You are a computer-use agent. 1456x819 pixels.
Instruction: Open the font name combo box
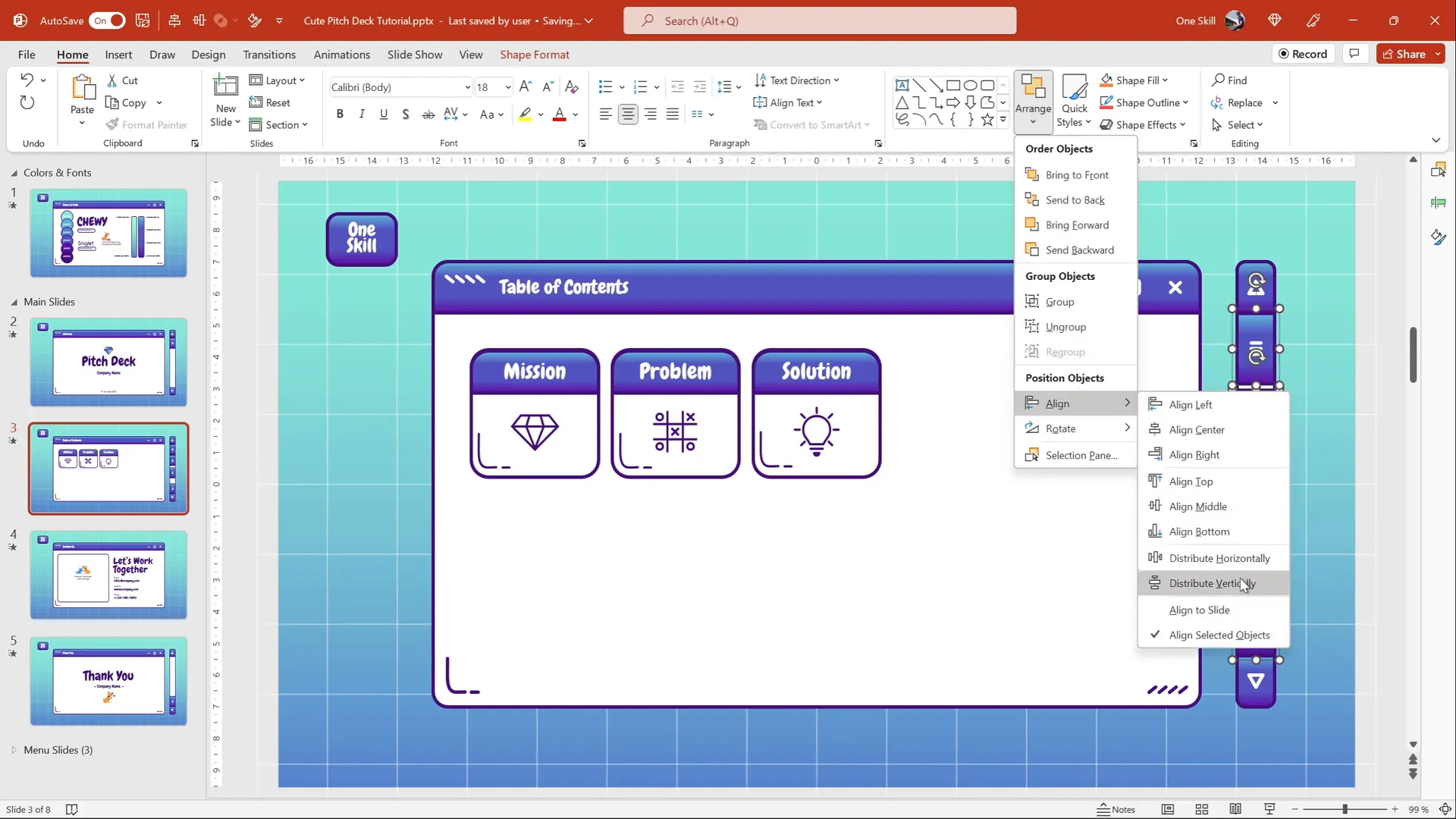(x=400, y=87)
